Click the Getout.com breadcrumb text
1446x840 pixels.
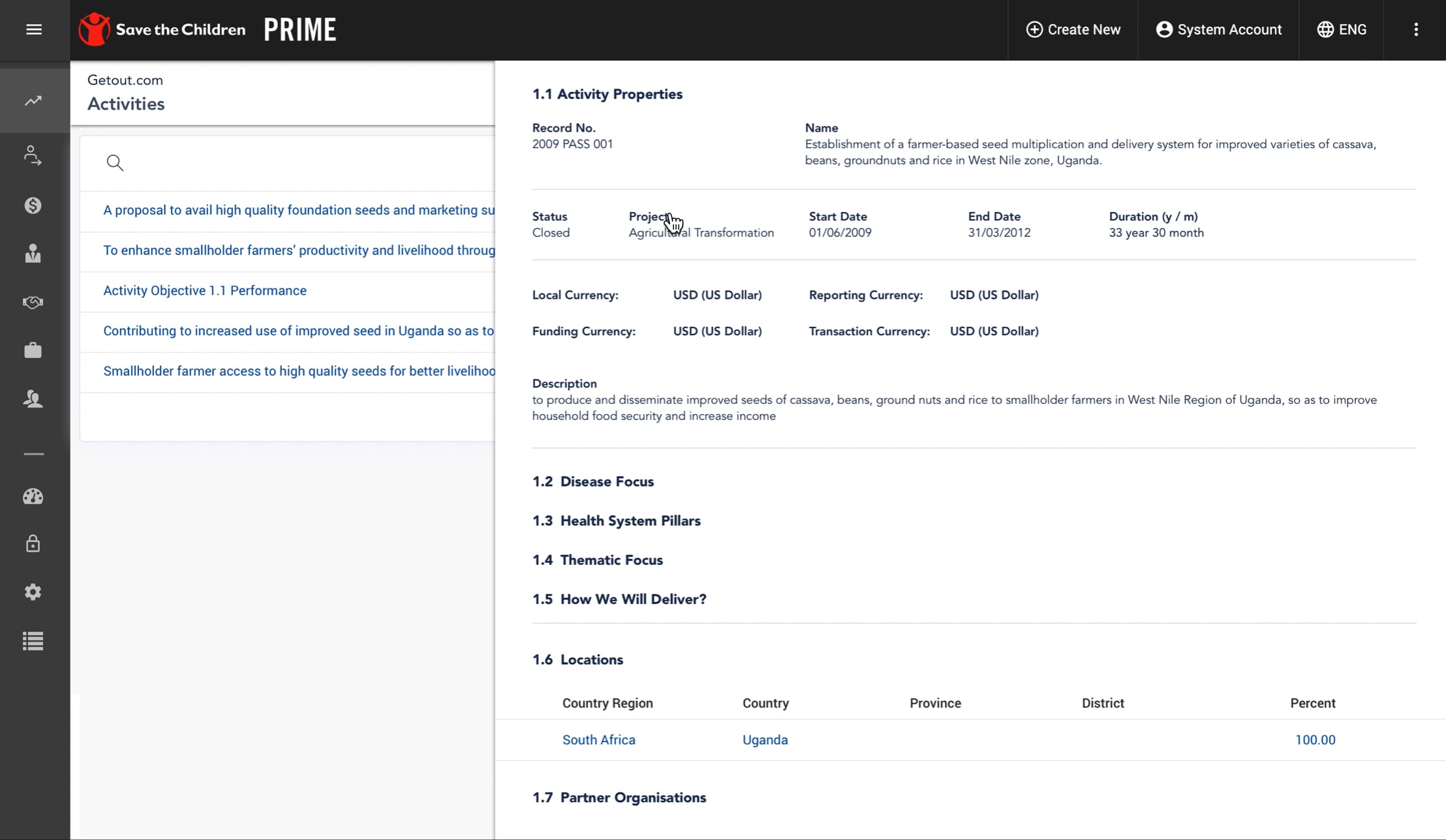coord(125,80)
